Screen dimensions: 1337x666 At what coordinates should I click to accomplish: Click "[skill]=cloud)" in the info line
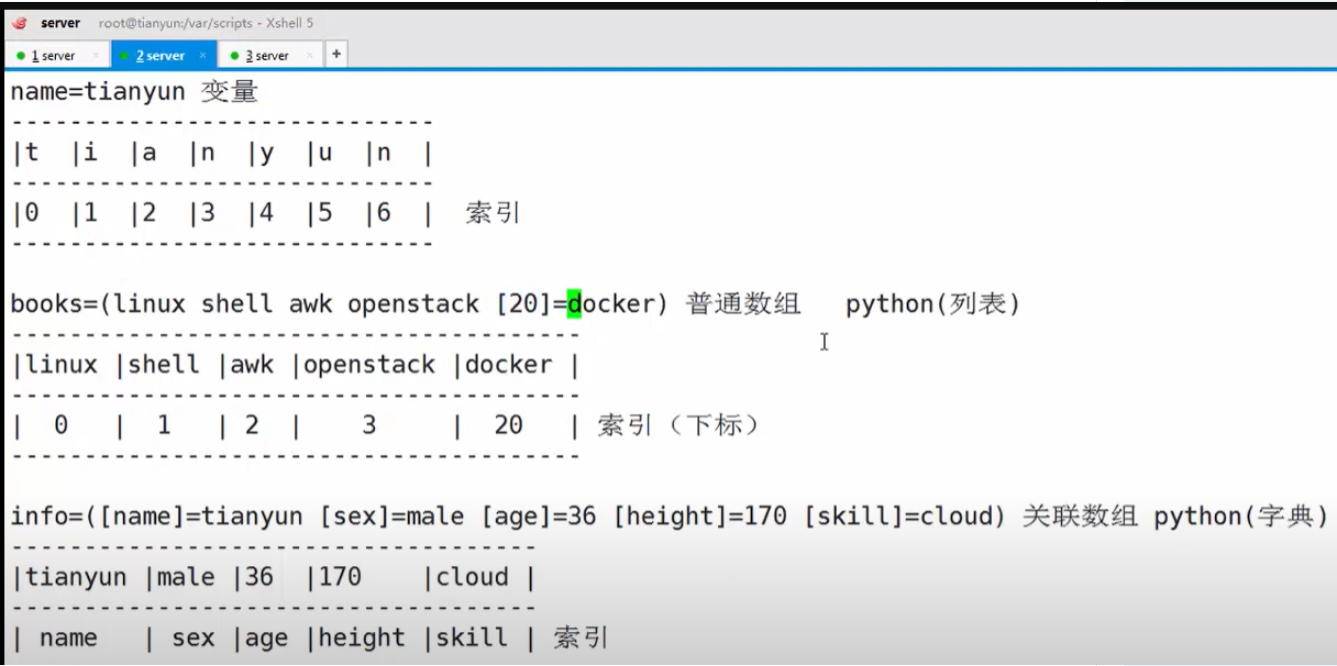coord(903,517)
